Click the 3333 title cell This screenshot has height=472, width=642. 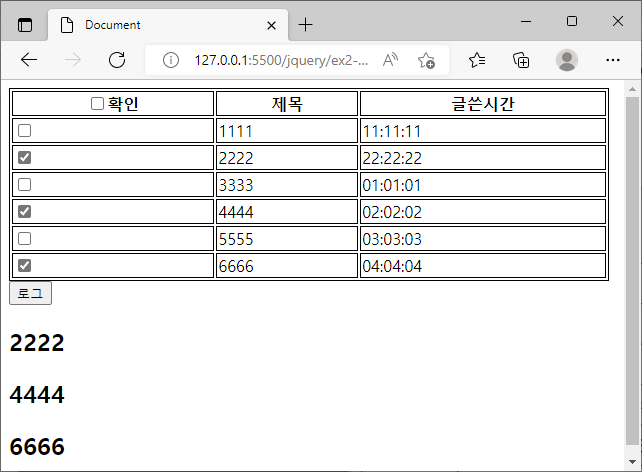click(x=287, y=185)
